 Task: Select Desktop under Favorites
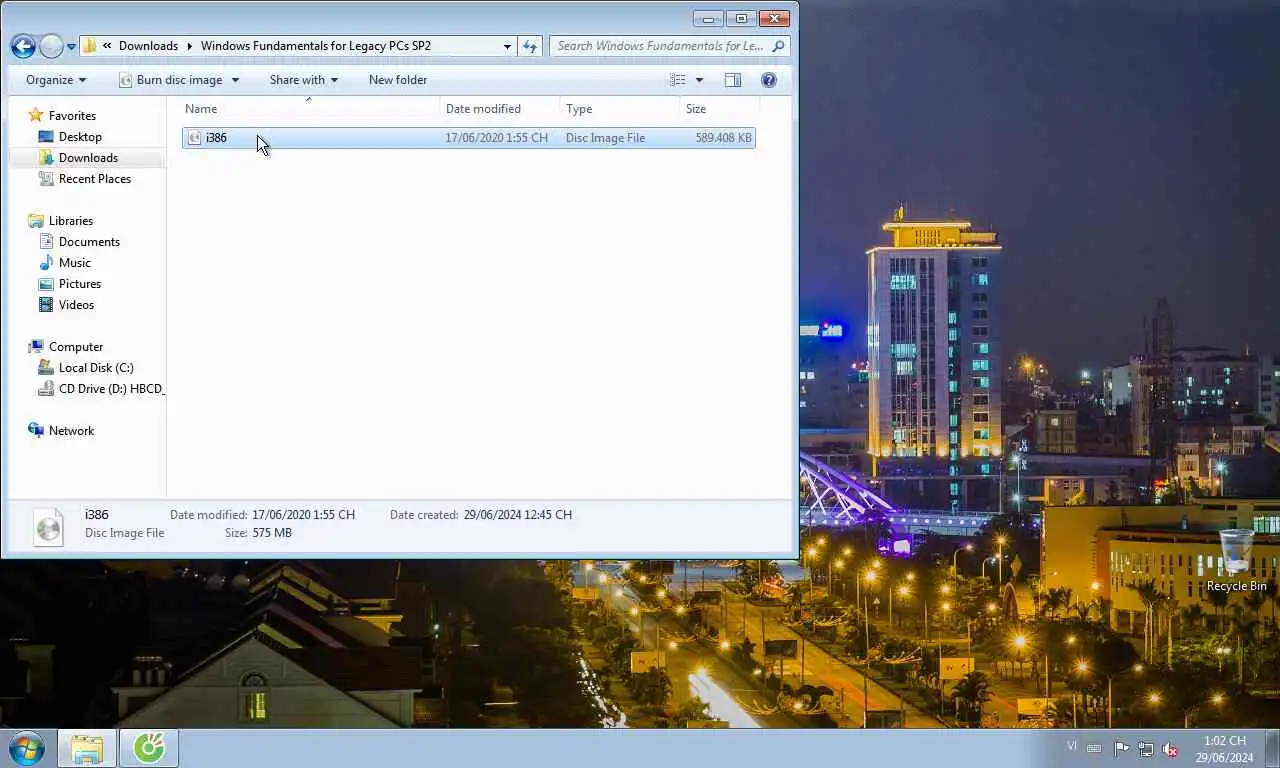click(80, 137)
